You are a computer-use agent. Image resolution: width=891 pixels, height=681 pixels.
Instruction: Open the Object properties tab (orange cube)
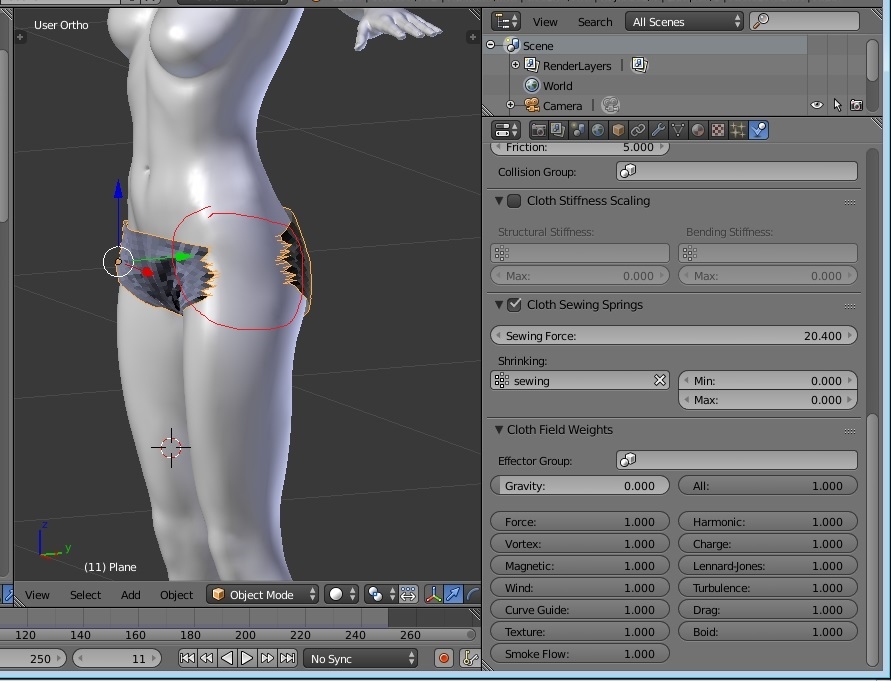point(618,130)
